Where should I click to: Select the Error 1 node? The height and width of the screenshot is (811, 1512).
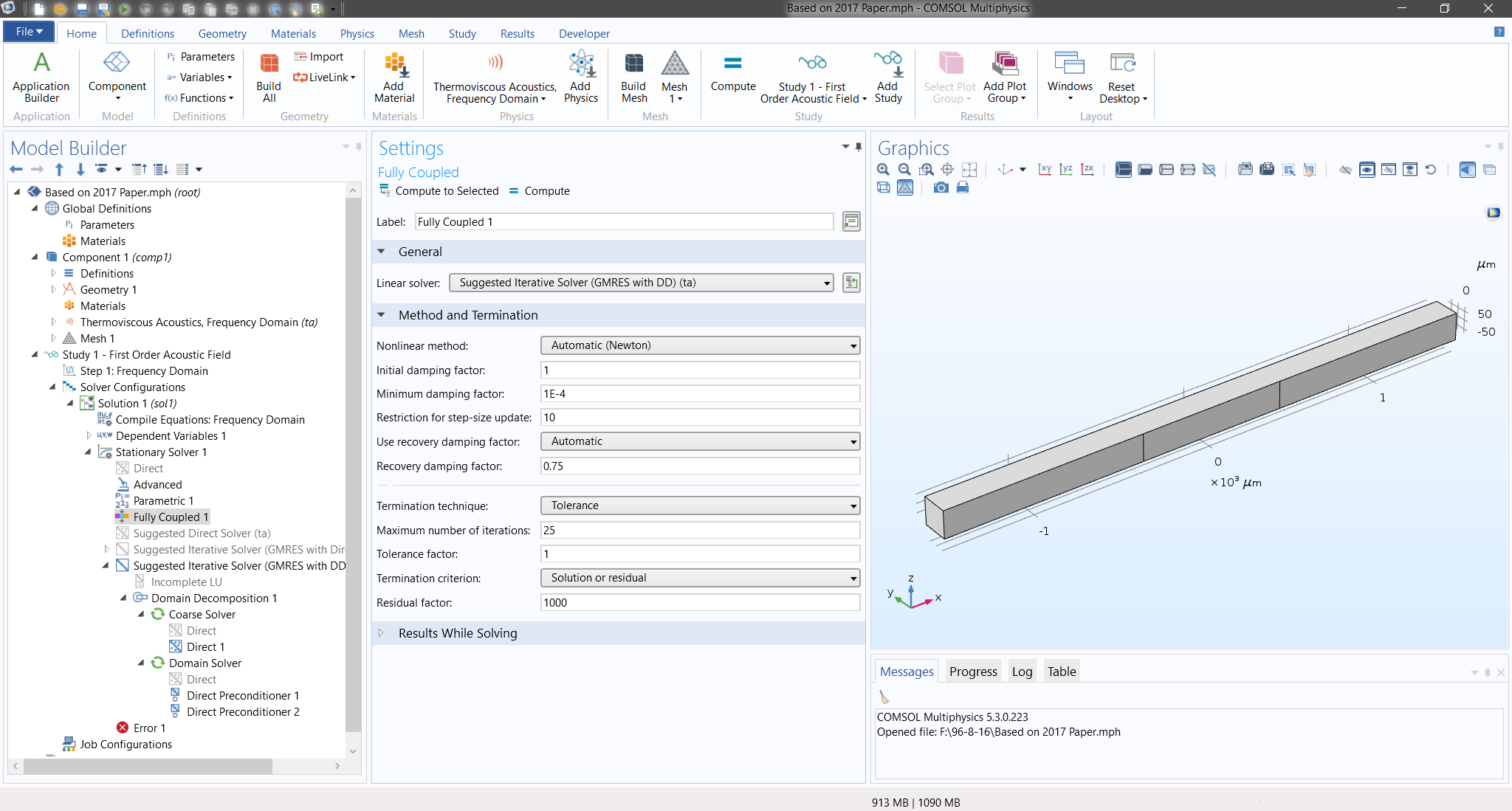coord(148,728)
